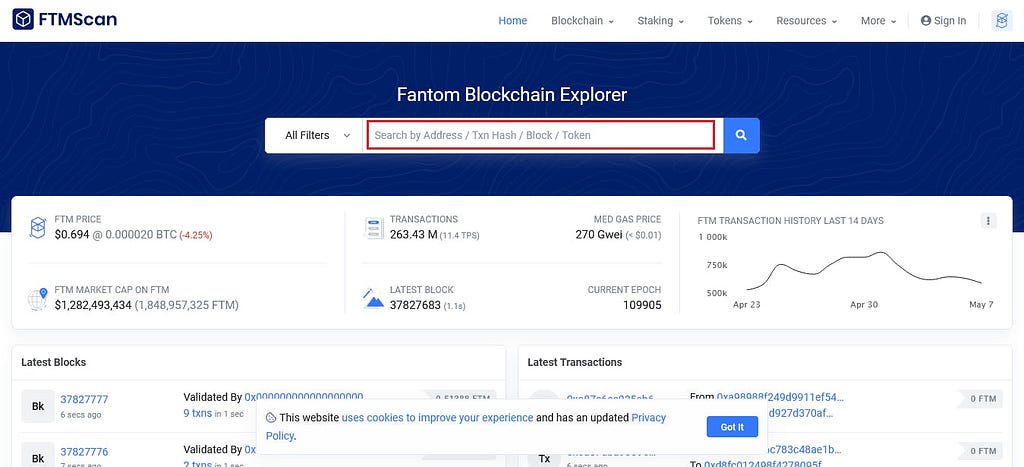Viewport: 1024px width, 467px height.
Task: Click the Sign In user icon
Action: 925,21
